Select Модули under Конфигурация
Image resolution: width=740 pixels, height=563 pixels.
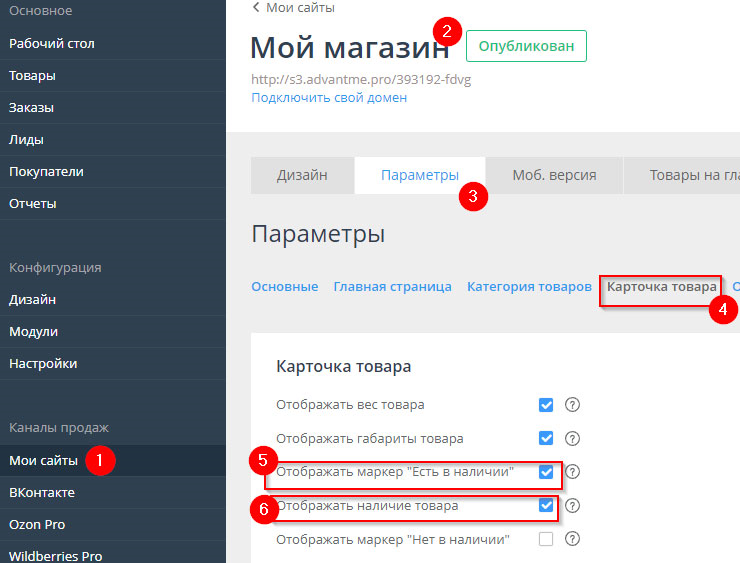pyautogui.click(x=33, y=332)
